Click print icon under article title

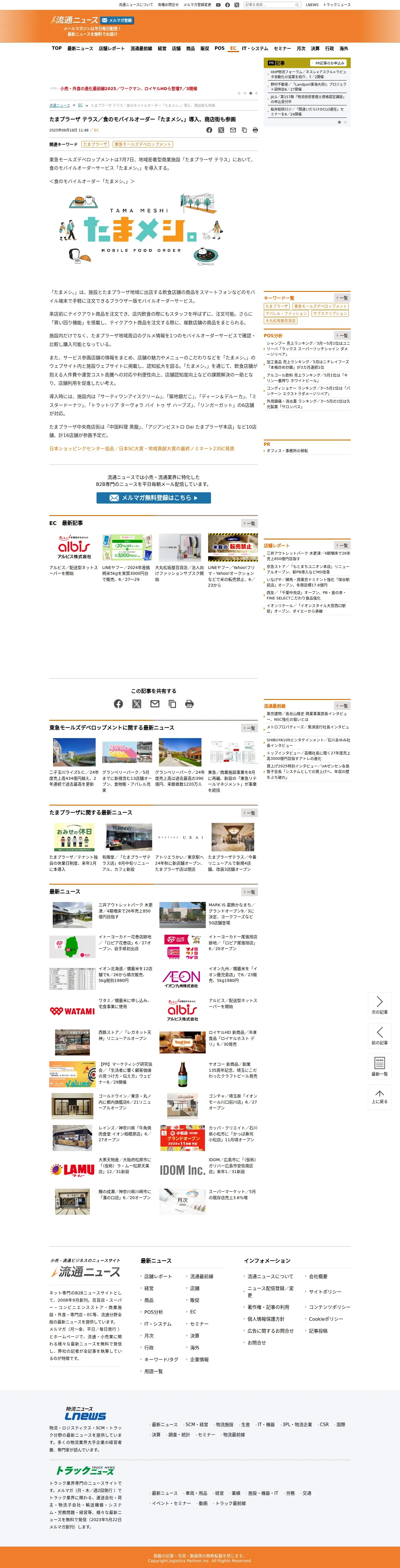[255, 130]
